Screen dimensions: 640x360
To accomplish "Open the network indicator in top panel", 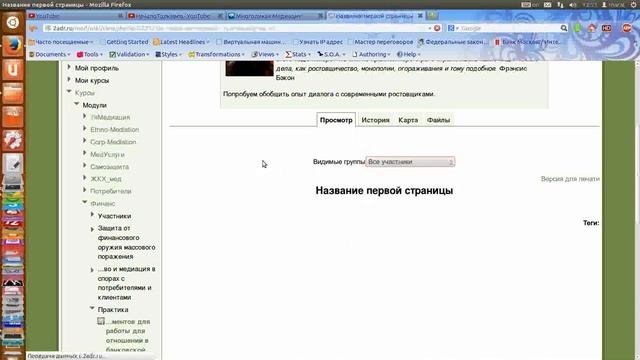I will (x=560, y=5).
